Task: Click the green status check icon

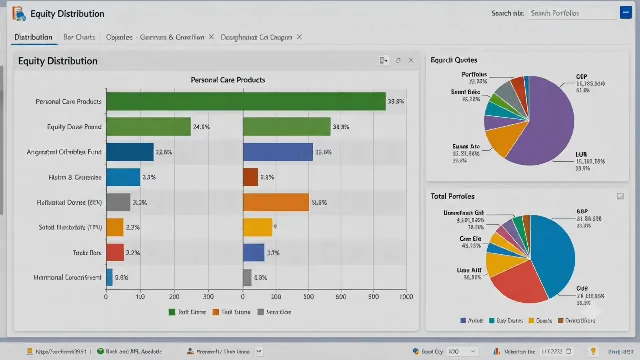Action: (100, 351)
